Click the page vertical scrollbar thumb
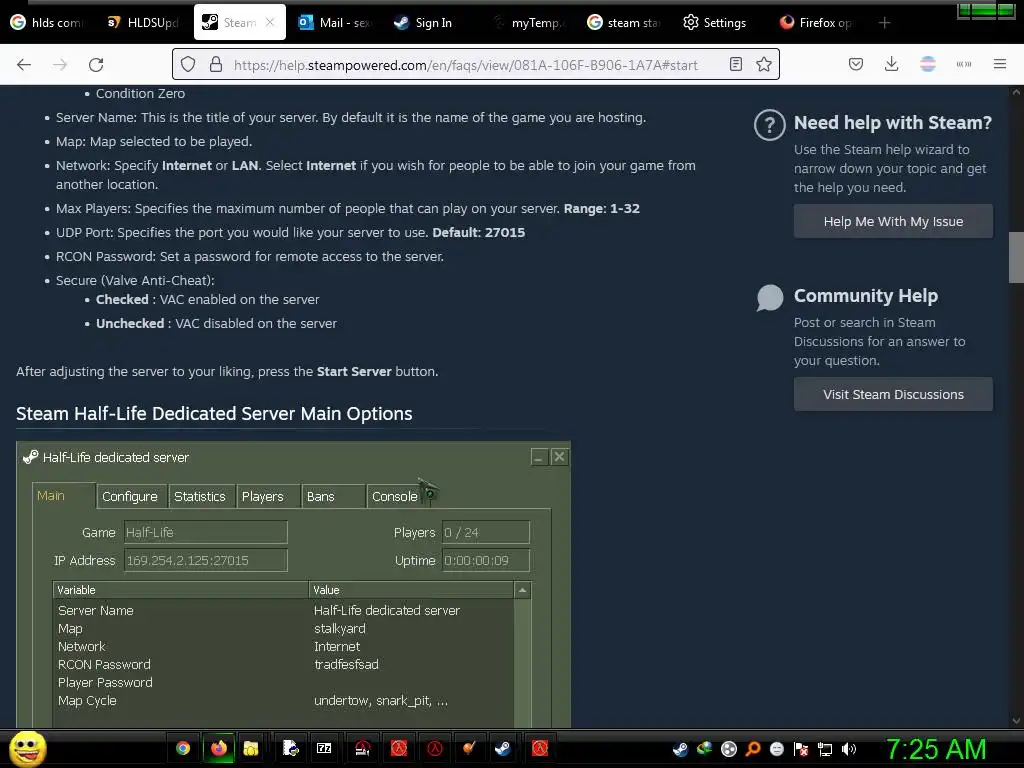Viewport: 1024px width, 768px height. (1016, 257)
